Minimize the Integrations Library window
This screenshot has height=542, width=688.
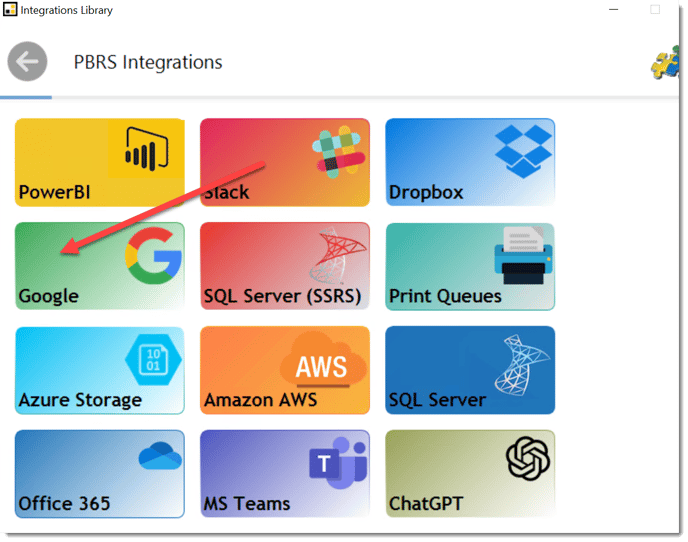pyautogui.click(x=613, y=9)
